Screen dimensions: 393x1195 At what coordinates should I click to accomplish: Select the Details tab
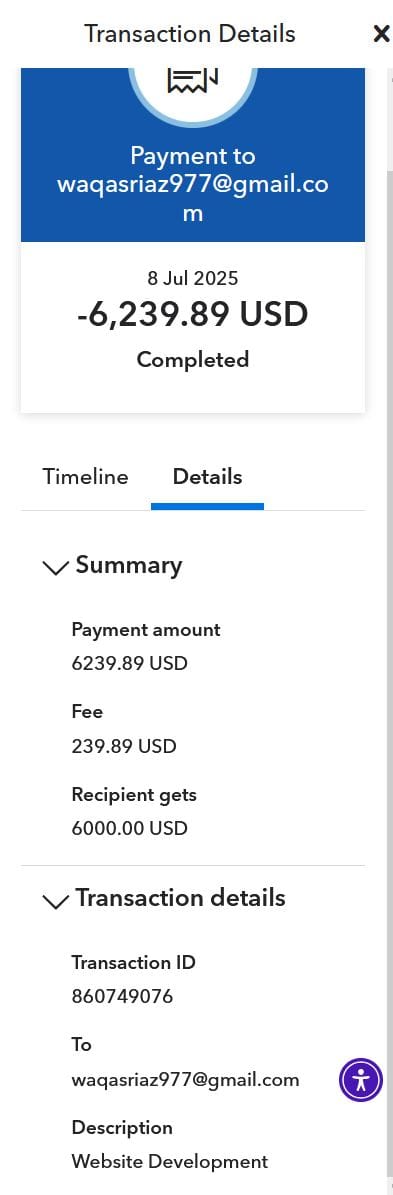207,477
